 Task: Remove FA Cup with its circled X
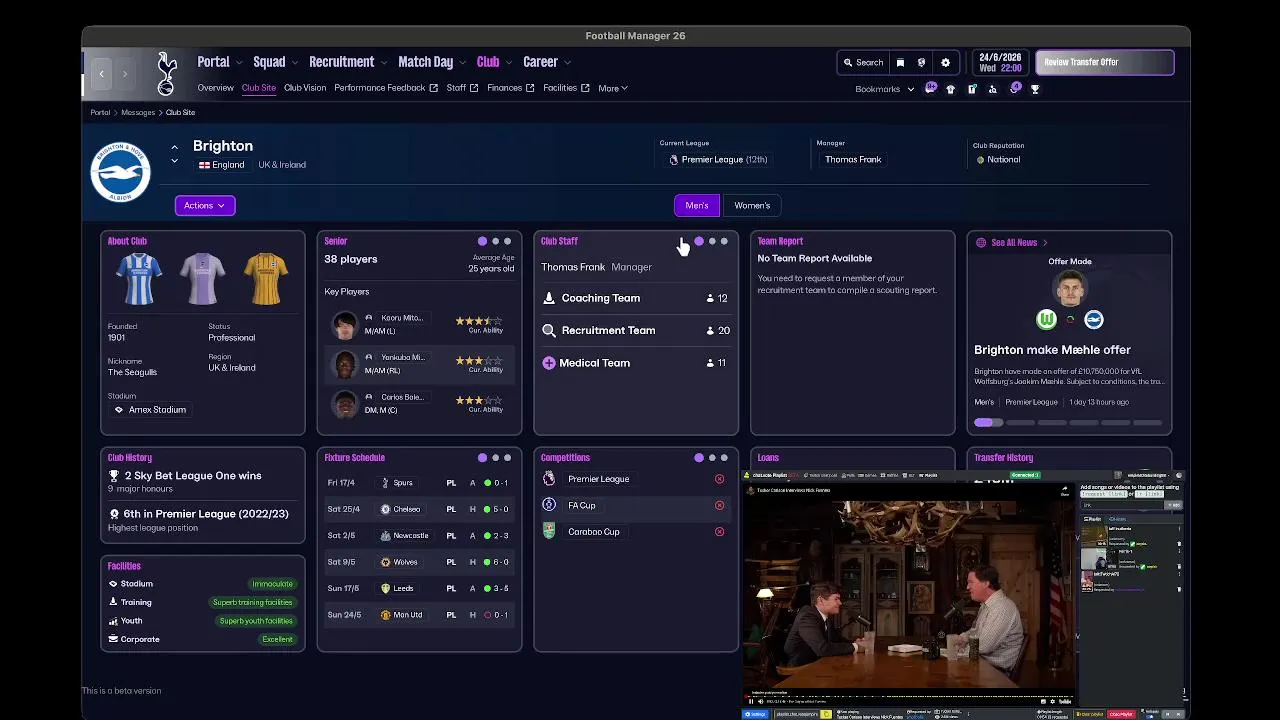click(x=719, y=505)
